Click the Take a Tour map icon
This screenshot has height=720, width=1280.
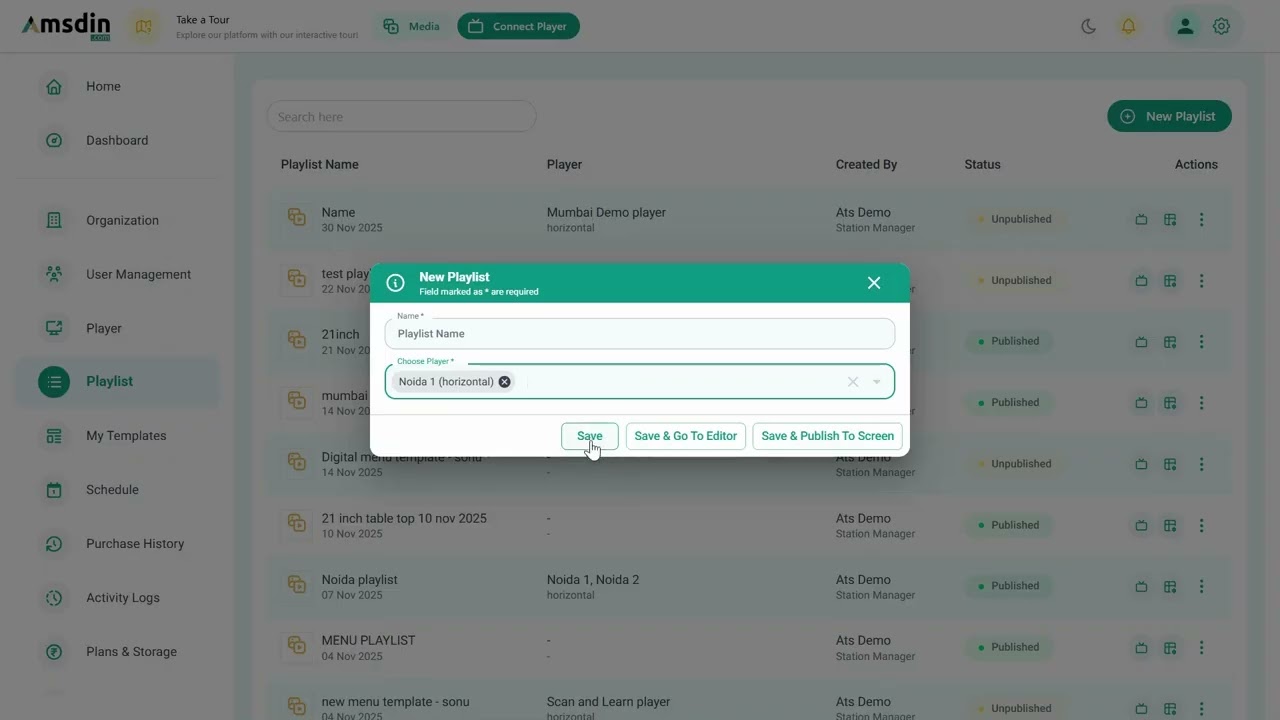(144, 27)
